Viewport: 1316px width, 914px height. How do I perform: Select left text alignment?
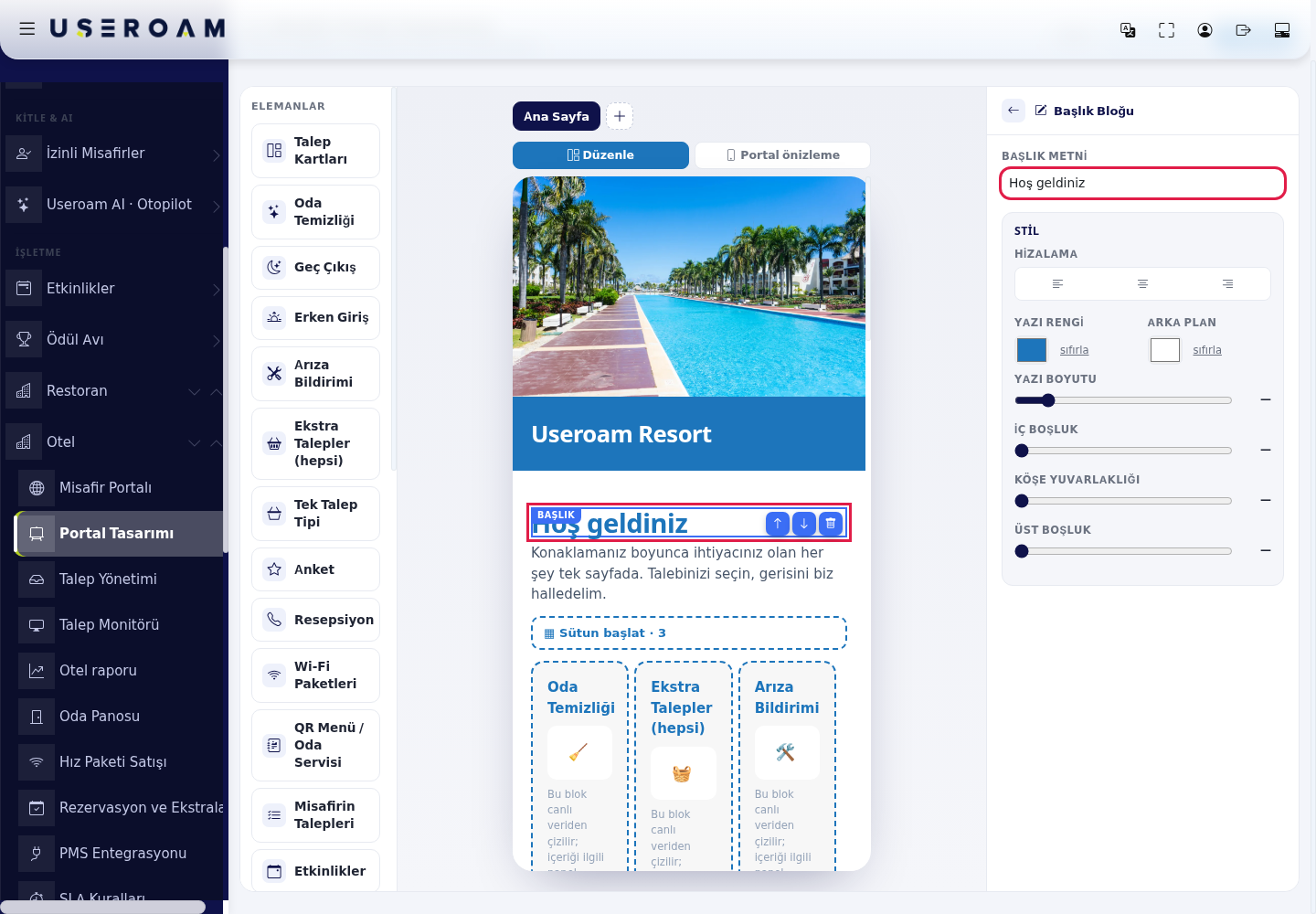point(1057,284)
